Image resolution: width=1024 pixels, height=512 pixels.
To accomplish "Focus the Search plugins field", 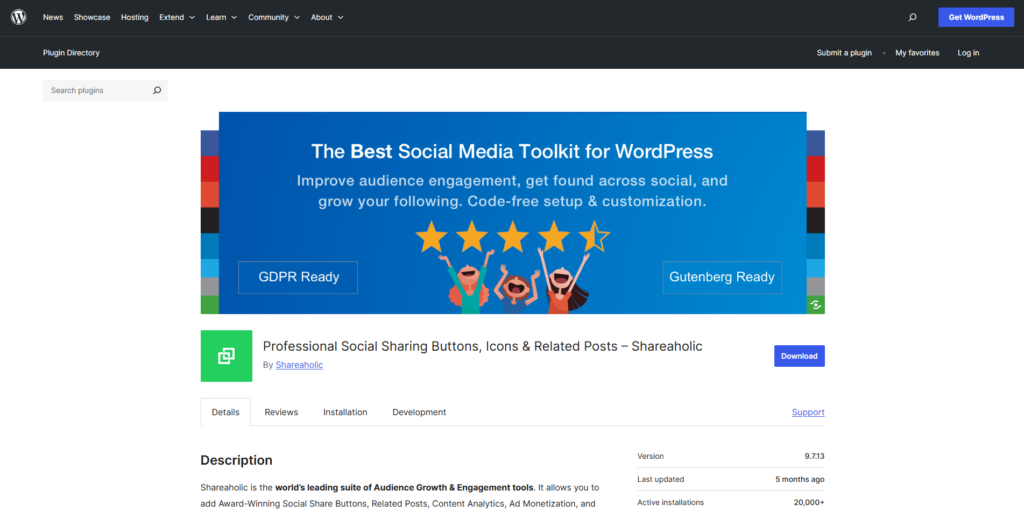I will click(105, 91).
